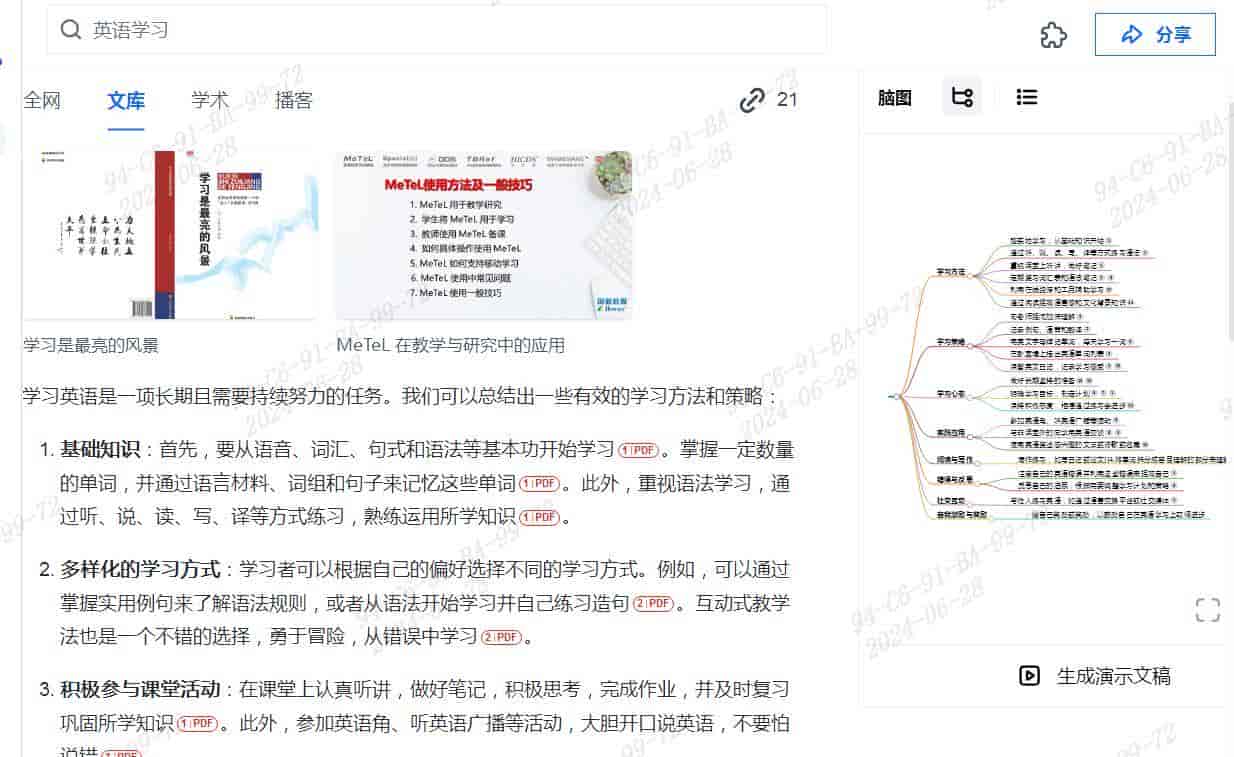Open the 学术 tab
The width and height of the screenshot is (1234, 757).
coord(210,100)
